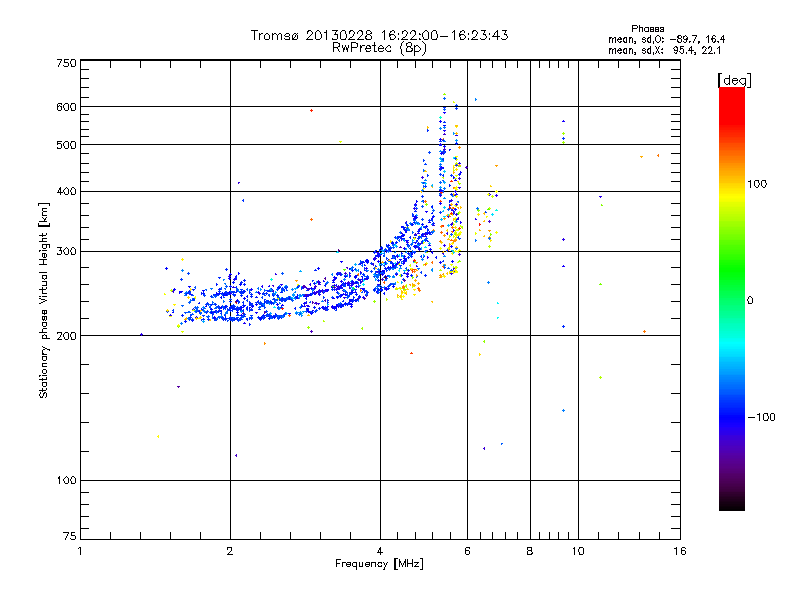Click the y-axis tick label '300'
800x600 pixels.
tap(67, 251)
